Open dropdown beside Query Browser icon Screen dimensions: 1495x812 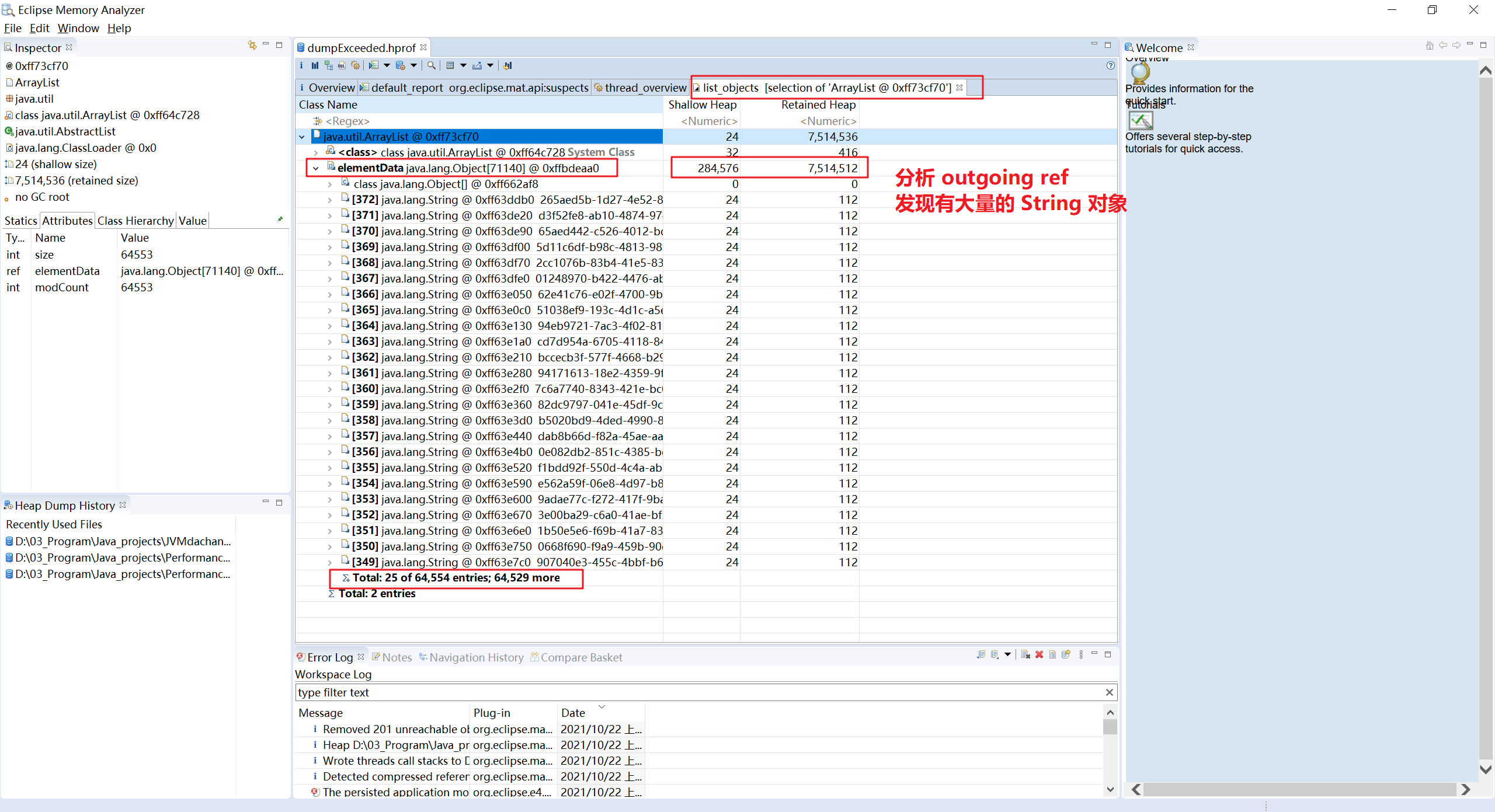pyautogui.click(x=413, y=65)
